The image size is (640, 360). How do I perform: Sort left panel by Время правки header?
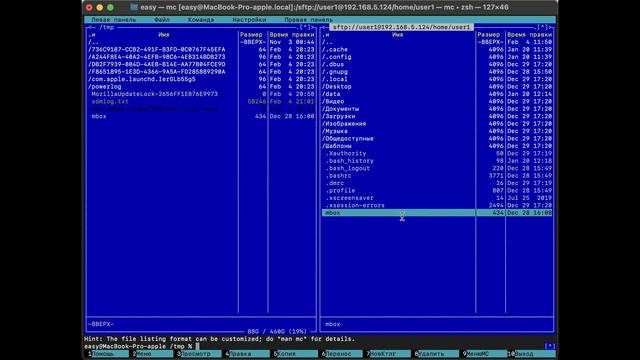[x=292, y=35]
